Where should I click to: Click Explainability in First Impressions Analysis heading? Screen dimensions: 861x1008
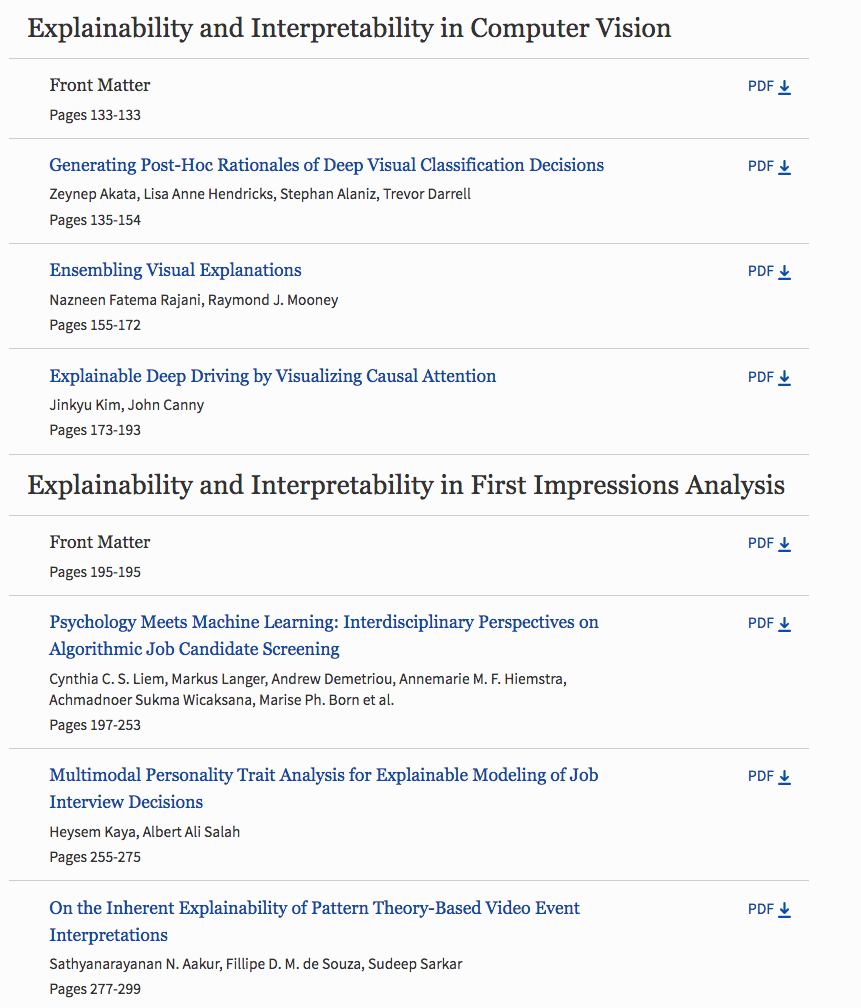[x=406, y=485]
